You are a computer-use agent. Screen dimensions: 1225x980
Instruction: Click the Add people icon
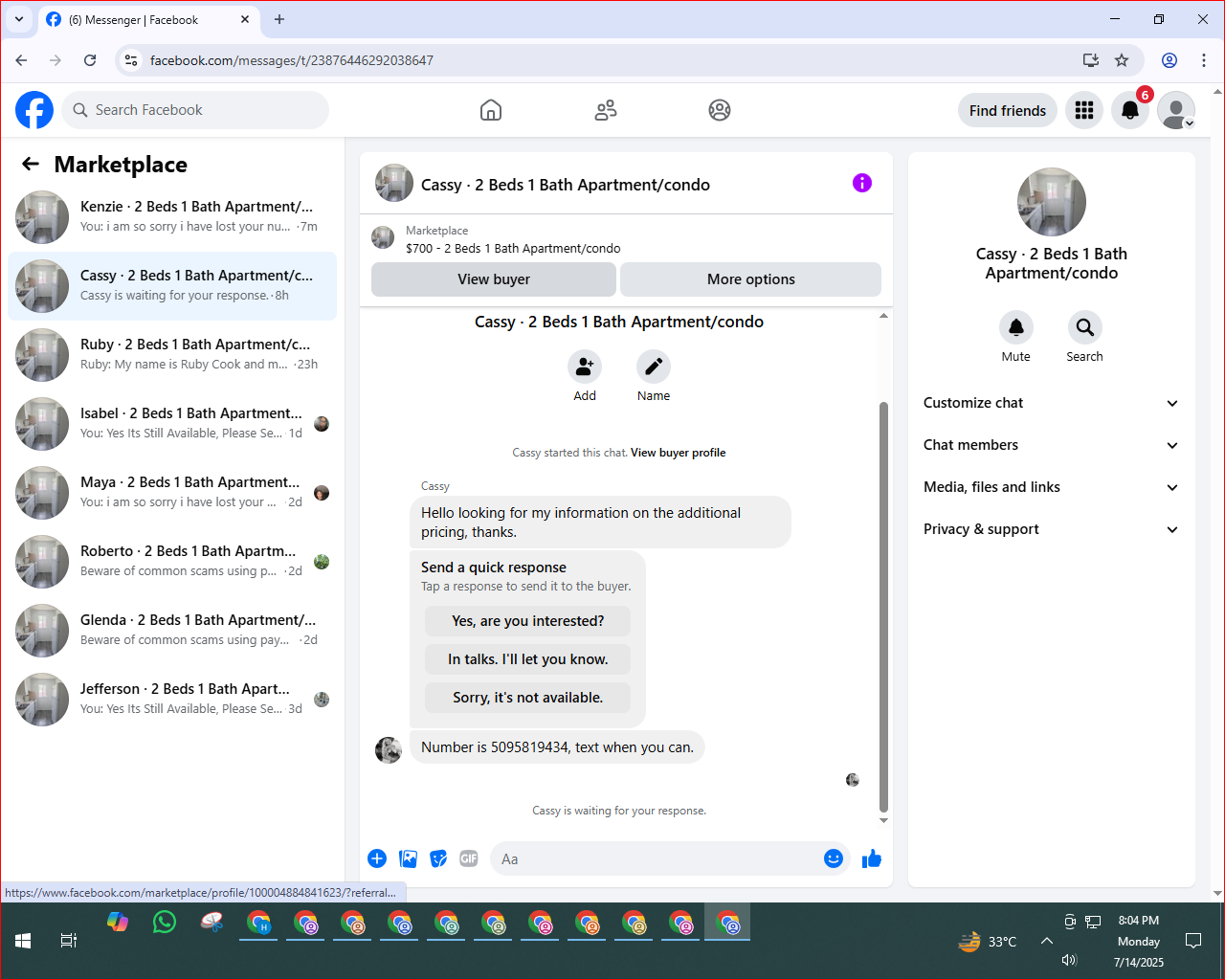pyautogui.click(x=585, y=367)
